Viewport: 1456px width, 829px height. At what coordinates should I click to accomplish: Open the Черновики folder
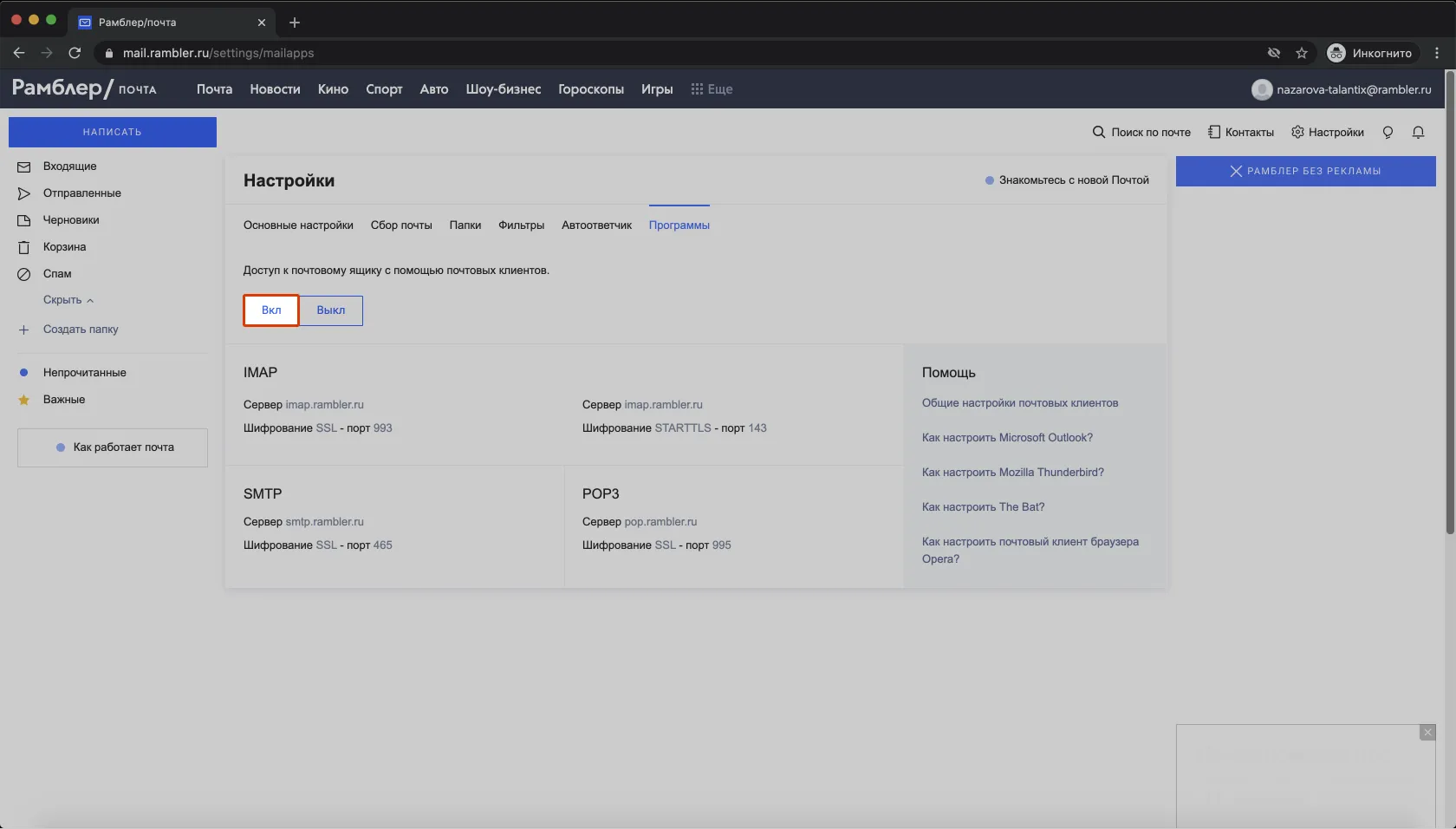coord(71,220)
